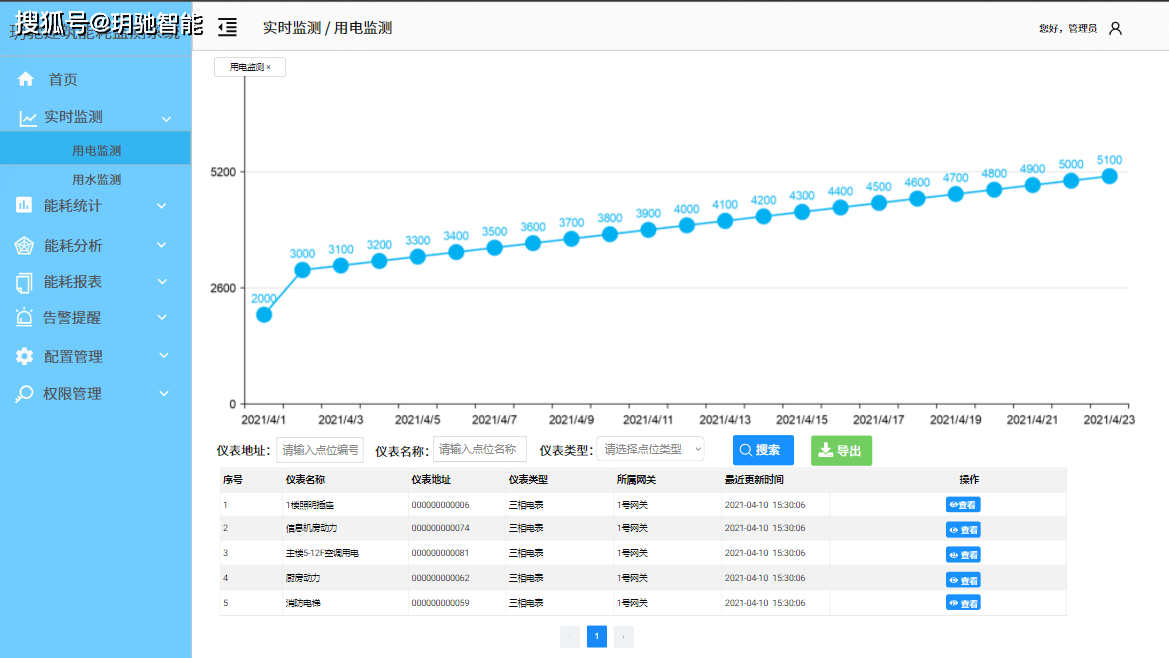
Task: Click the 4000 data point on chart
Action: pos(687,226)
